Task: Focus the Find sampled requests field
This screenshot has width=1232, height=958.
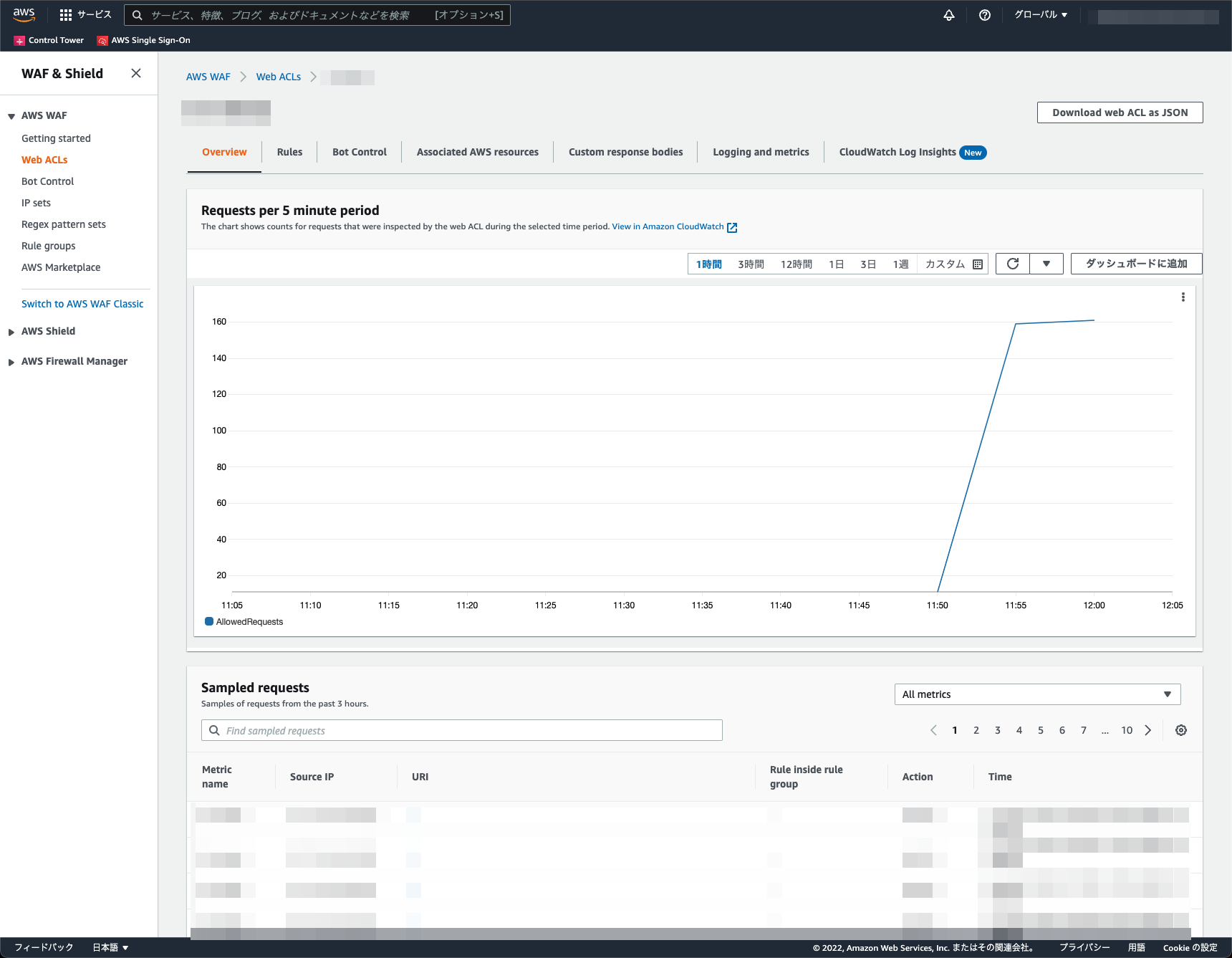Action: coord(462,730)
